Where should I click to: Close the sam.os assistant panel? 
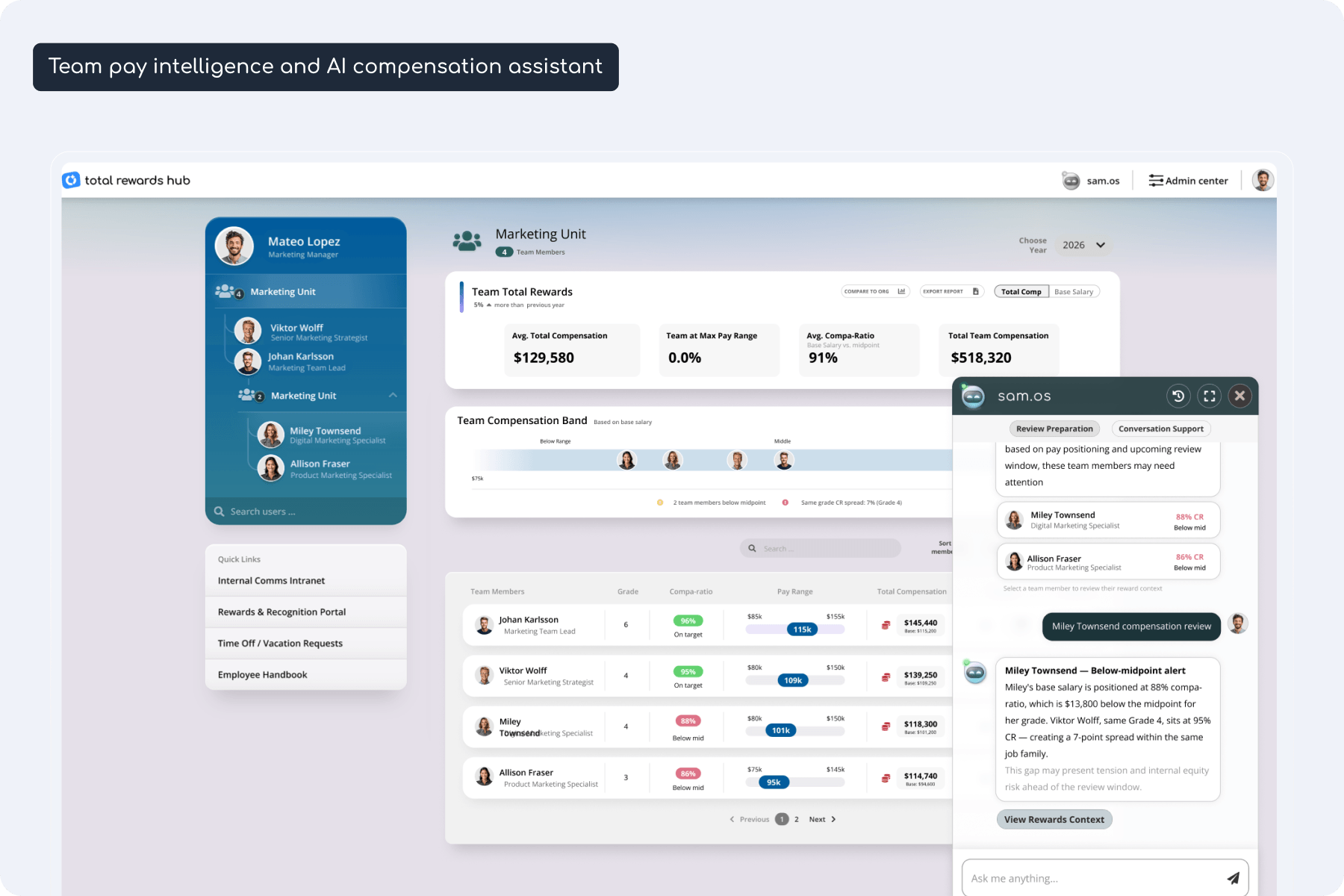pyautogui.click(x=1239, y=396)
